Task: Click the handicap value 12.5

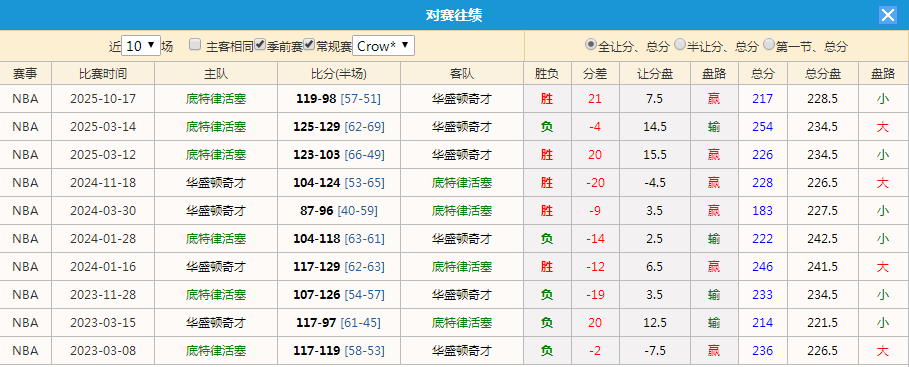Action: tap(655, 322)
